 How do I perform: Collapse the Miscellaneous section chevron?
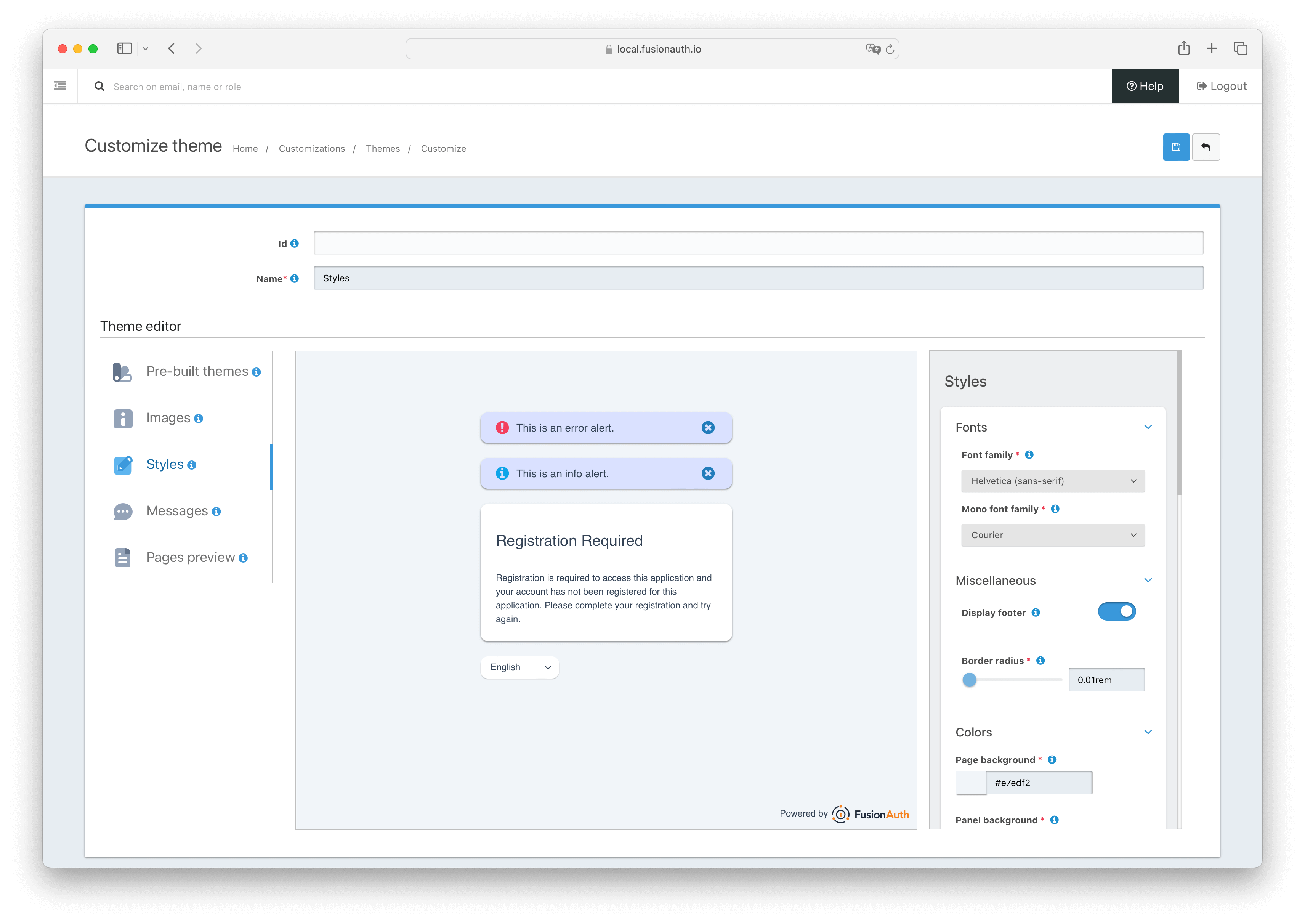[x=1148, y=580]
